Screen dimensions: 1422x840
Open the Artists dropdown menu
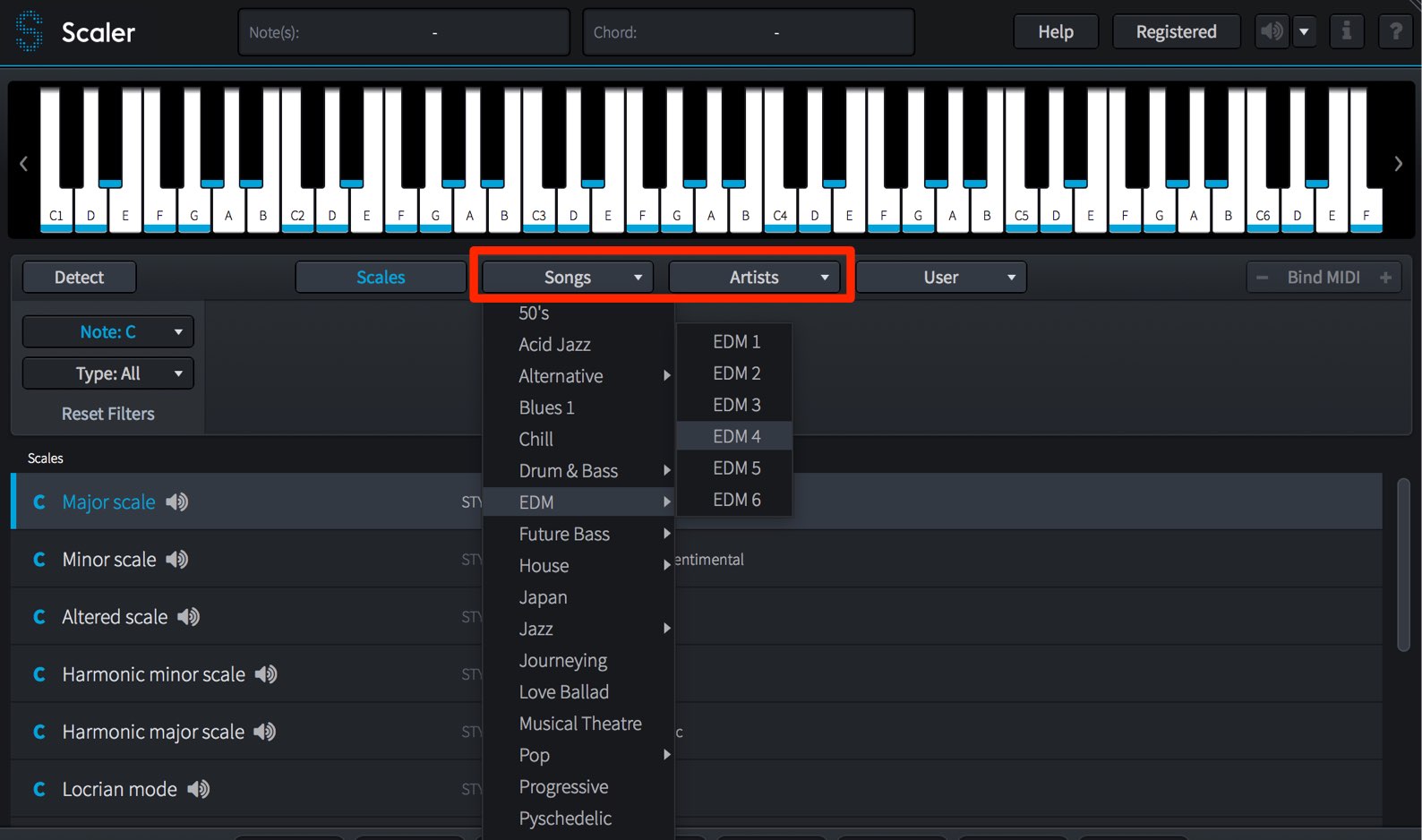point(754,278)
